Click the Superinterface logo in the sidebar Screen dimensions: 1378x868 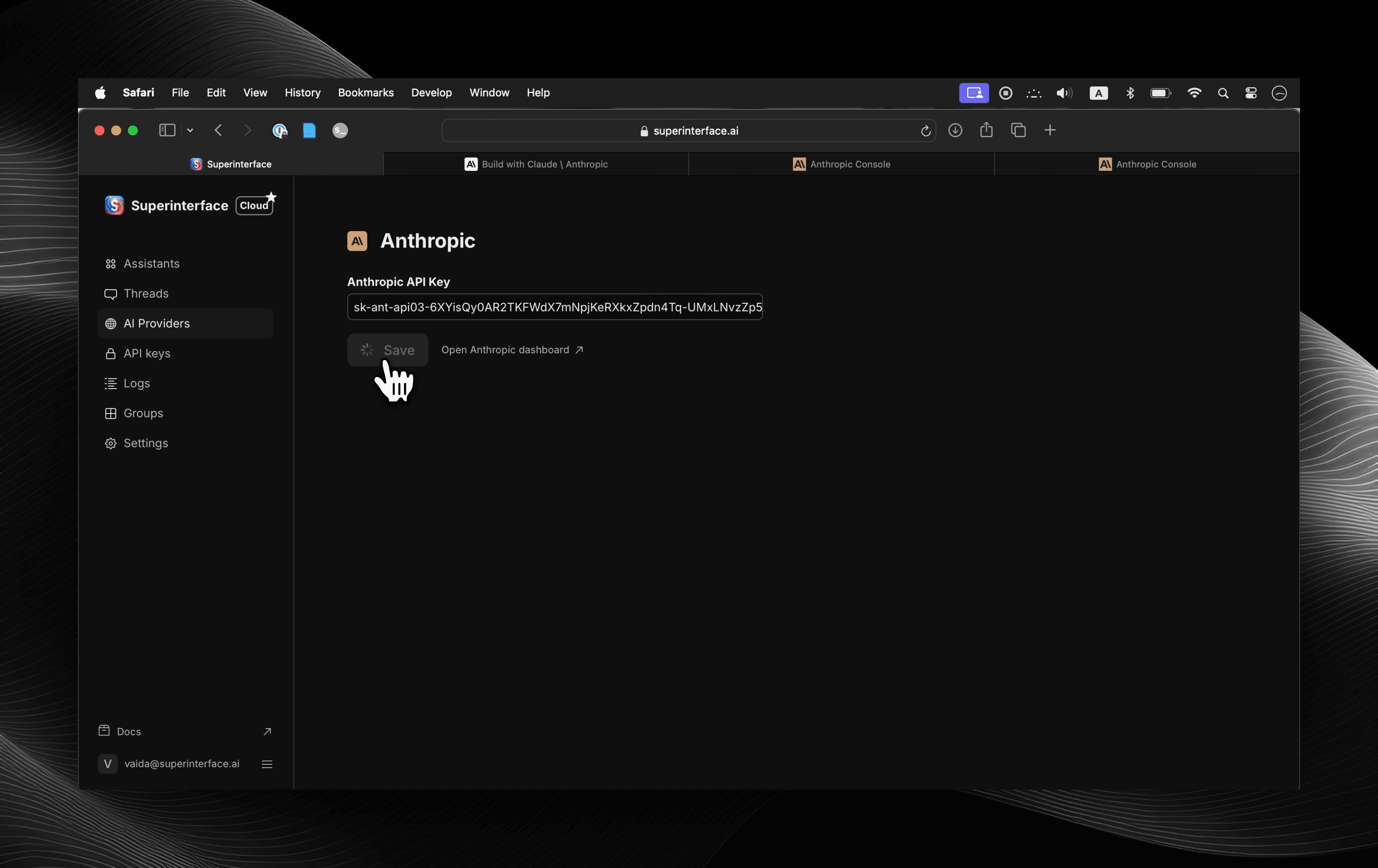click(114, 205)
